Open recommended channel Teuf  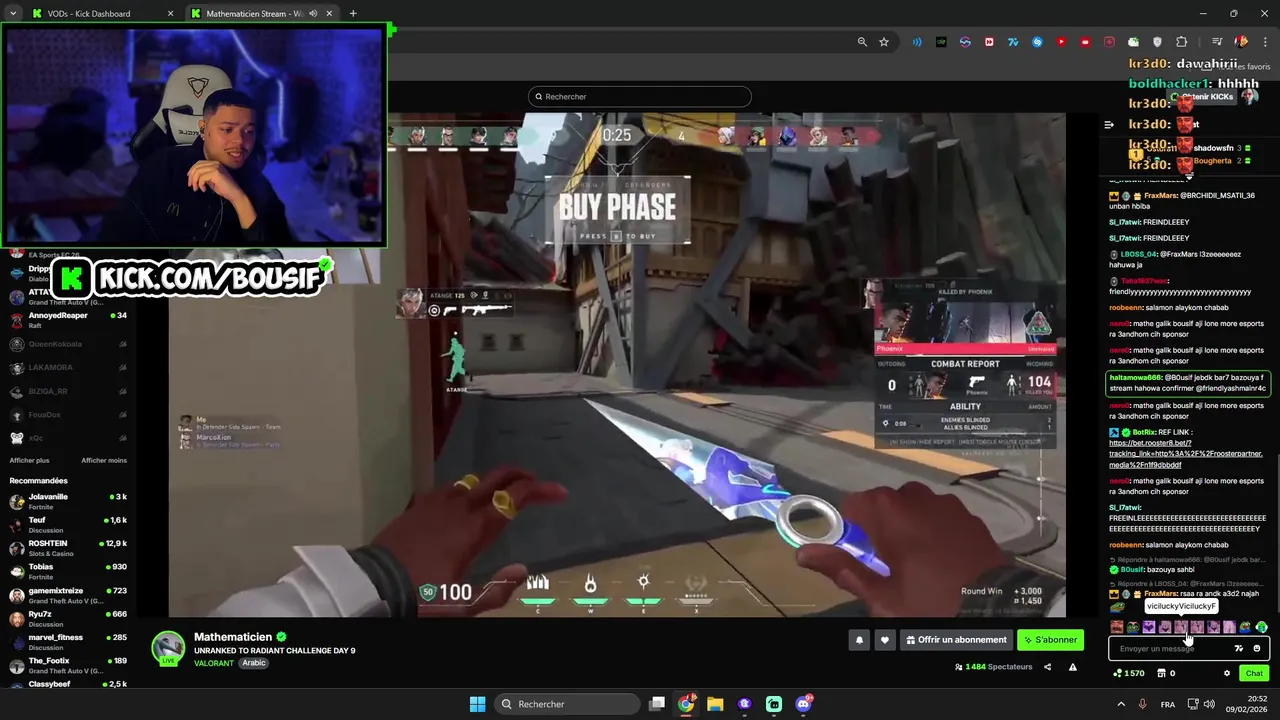pyautogui.click(x=68, y=524)
